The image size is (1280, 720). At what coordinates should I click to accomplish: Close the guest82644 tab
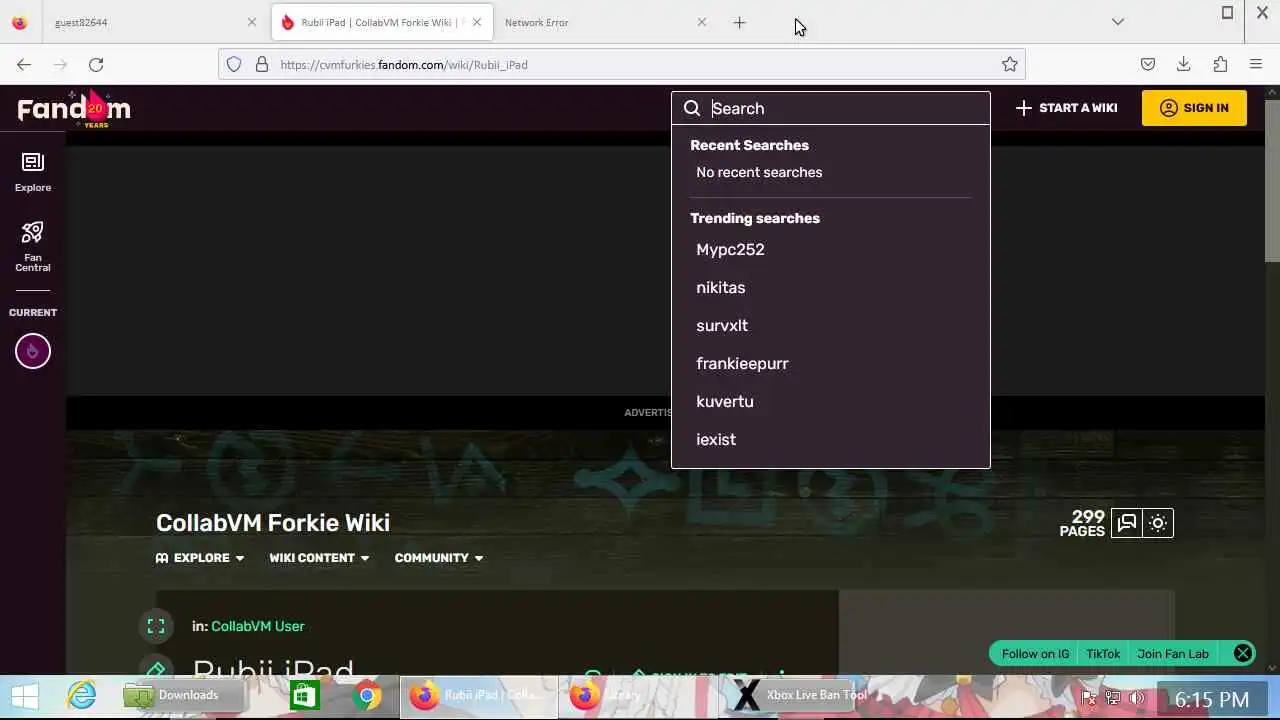click(252, 22)
